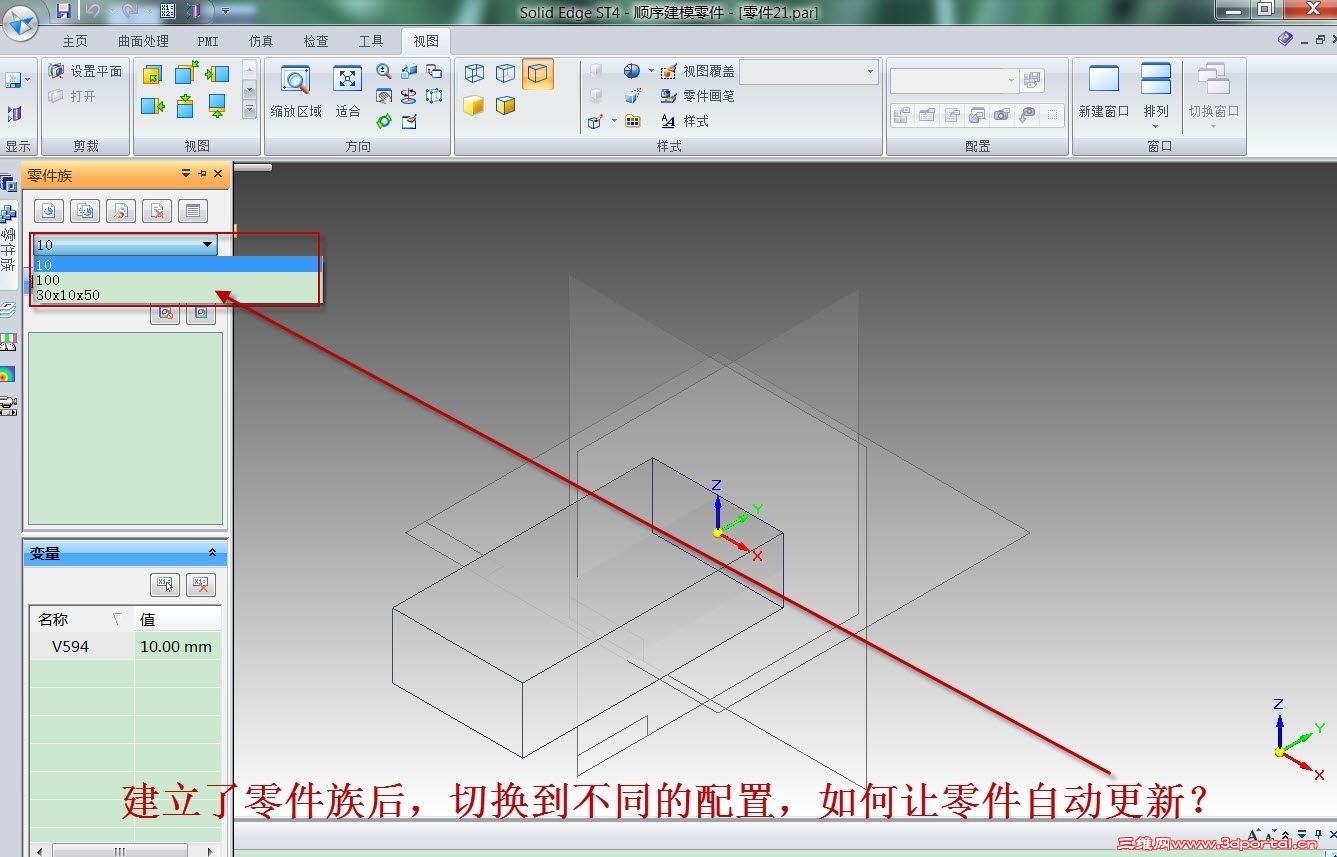This screenshot has width=1337, height=857.
Task: Click the second icon in the 零件族 toolbar
Action: [x=85, y=210]
